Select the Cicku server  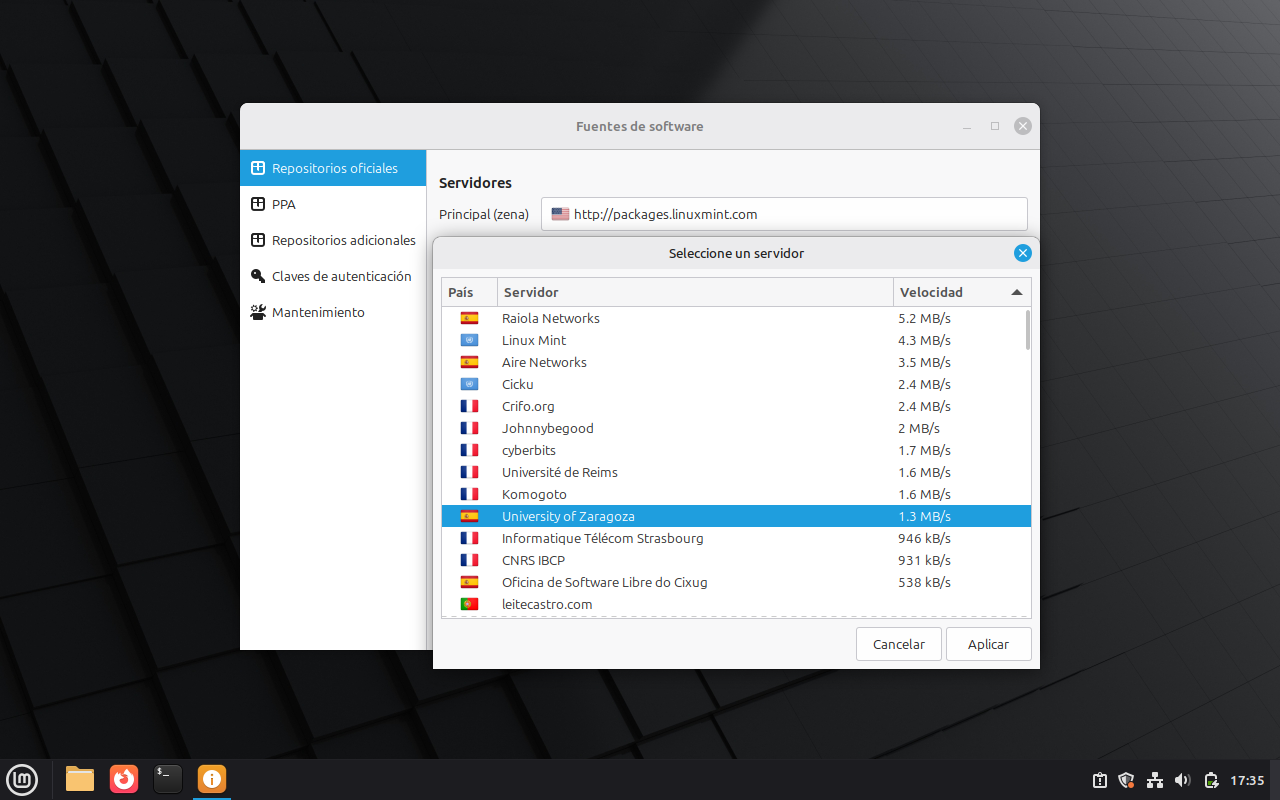point(736,384)
